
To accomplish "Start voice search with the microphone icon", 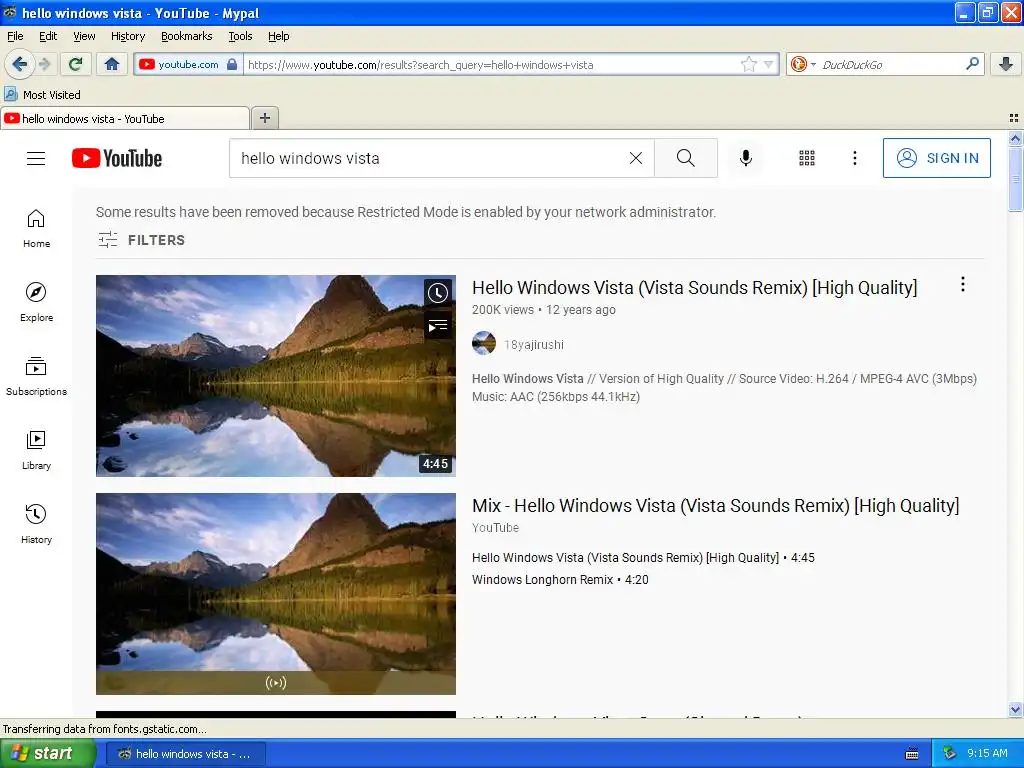I will tap(746, 158).
